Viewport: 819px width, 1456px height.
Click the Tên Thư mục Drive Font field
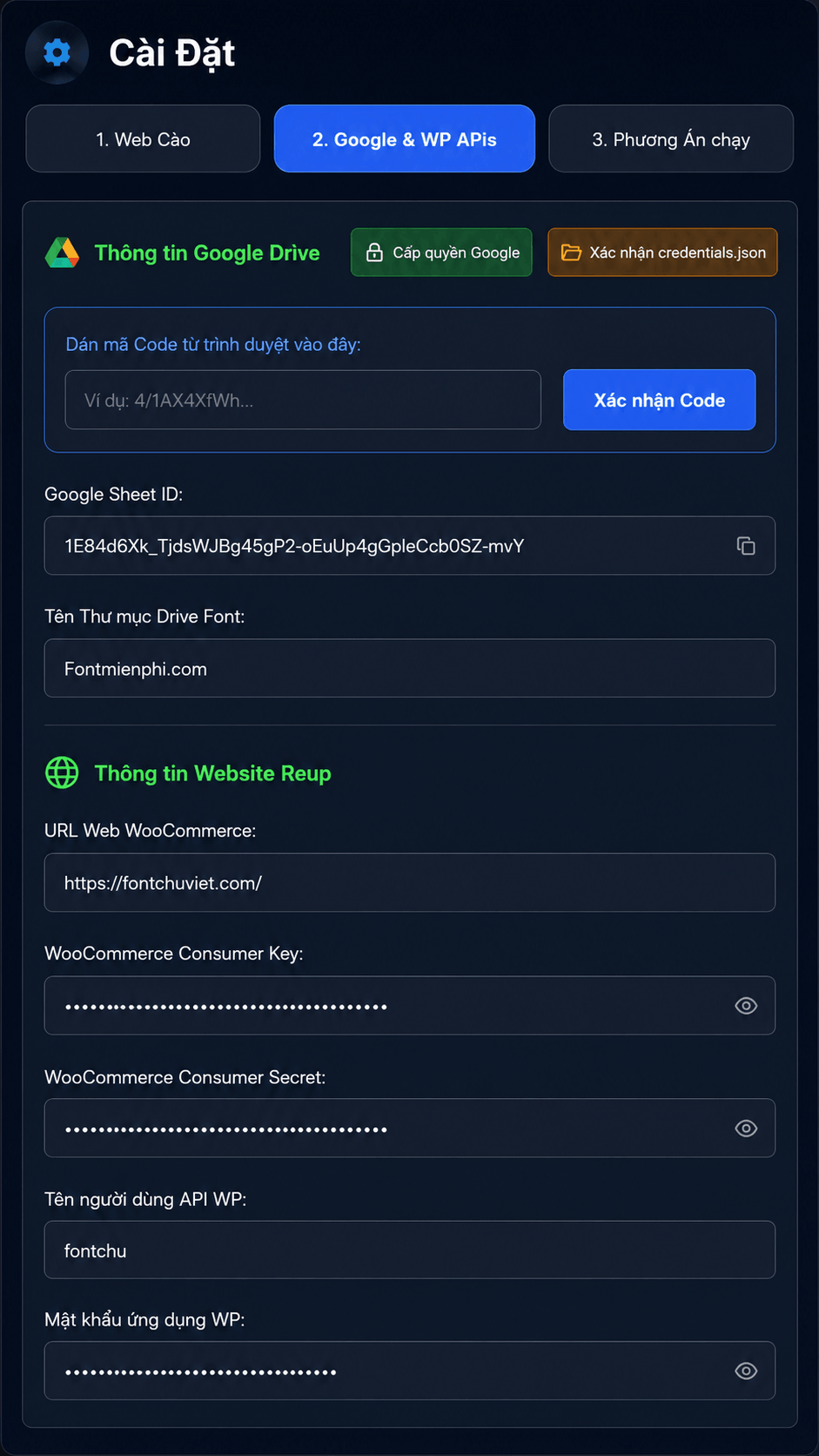tap(410, 669)
